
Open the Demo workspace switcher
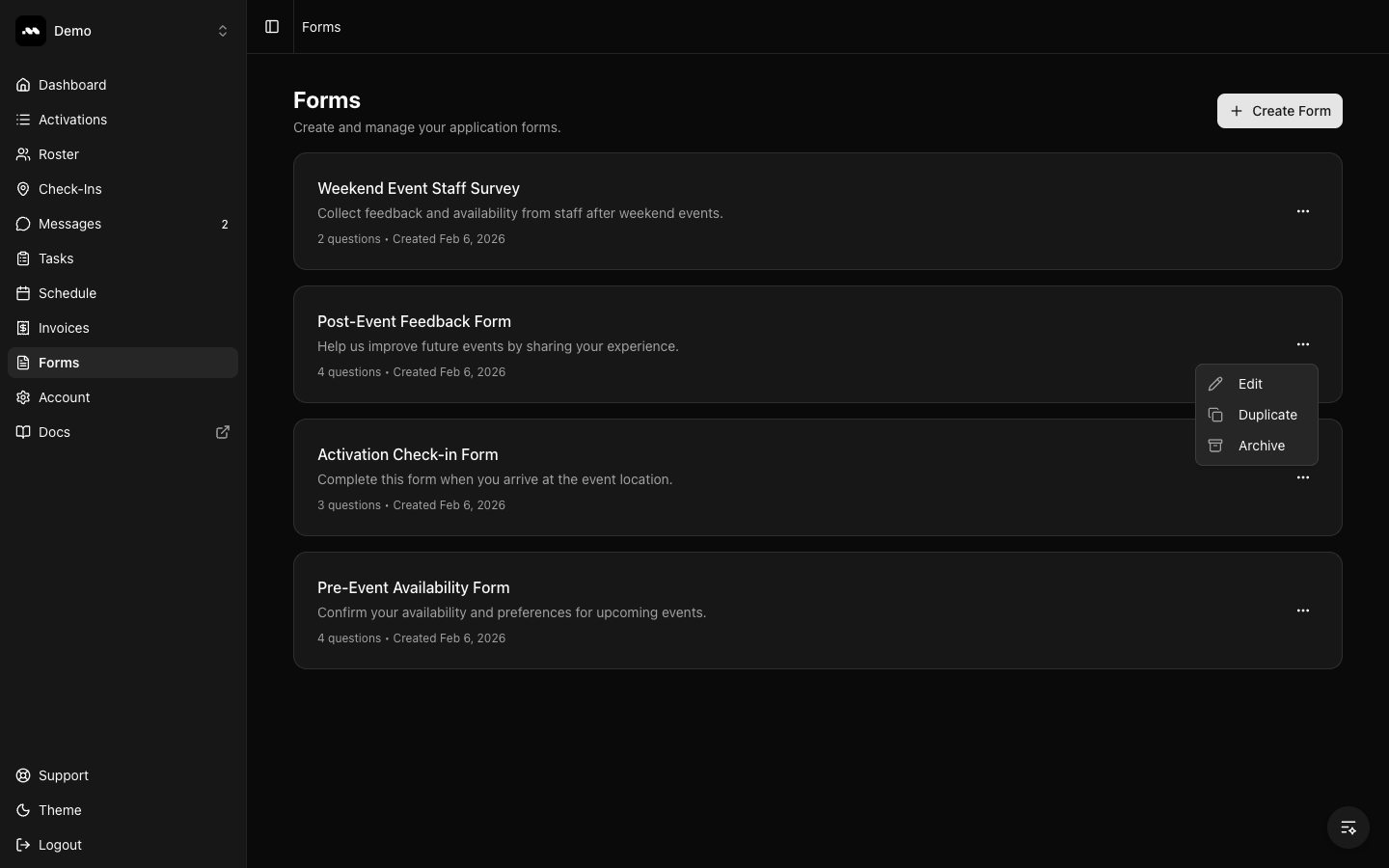point(123,31)
